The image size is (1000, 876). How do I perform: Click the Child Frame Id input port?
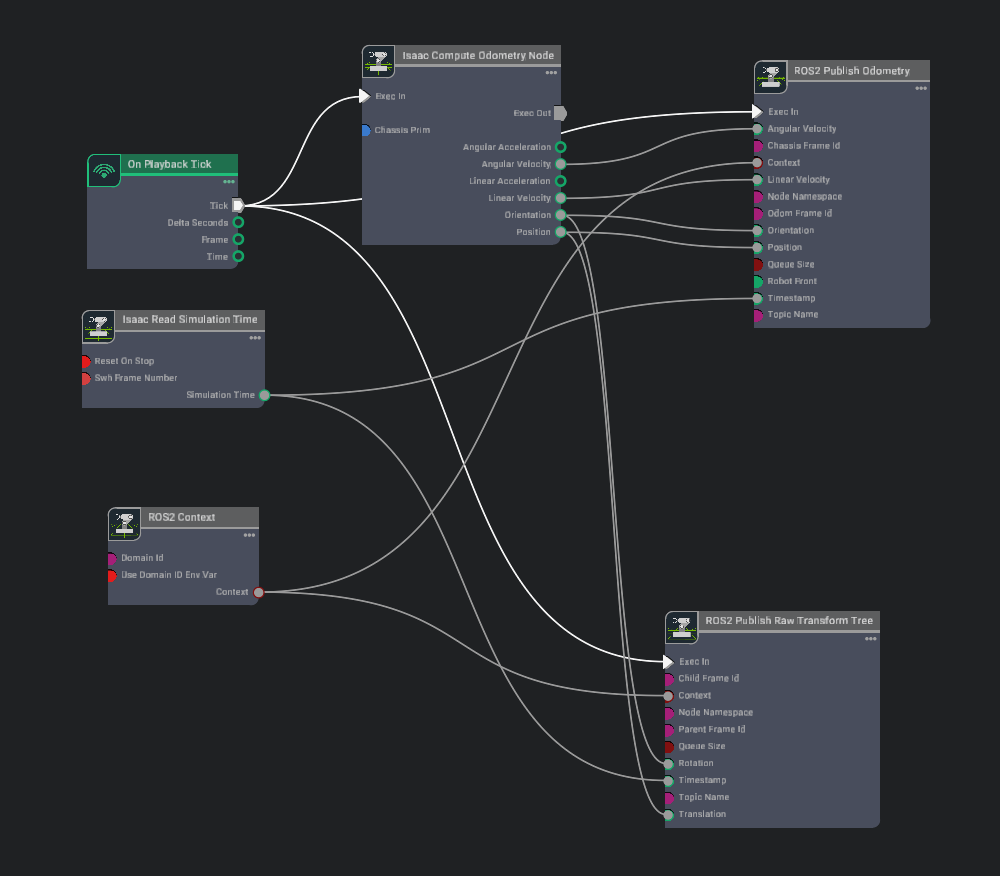pos(669,679)
